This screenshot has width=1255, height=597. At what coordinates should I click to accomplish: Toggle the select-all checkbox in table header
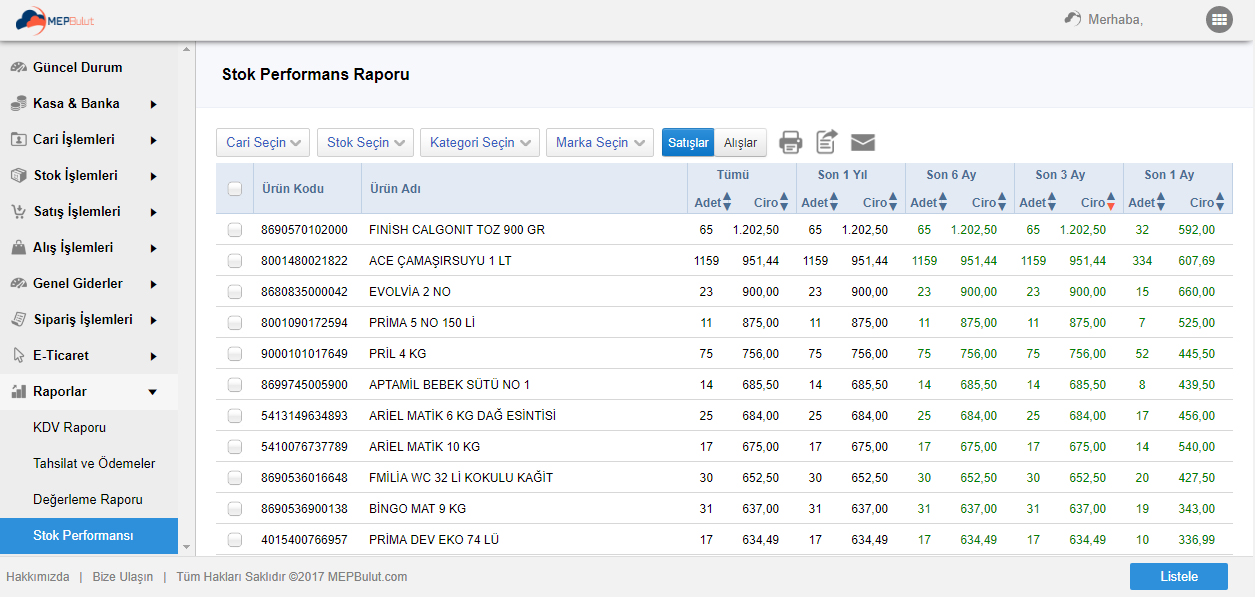coord(235,189)
